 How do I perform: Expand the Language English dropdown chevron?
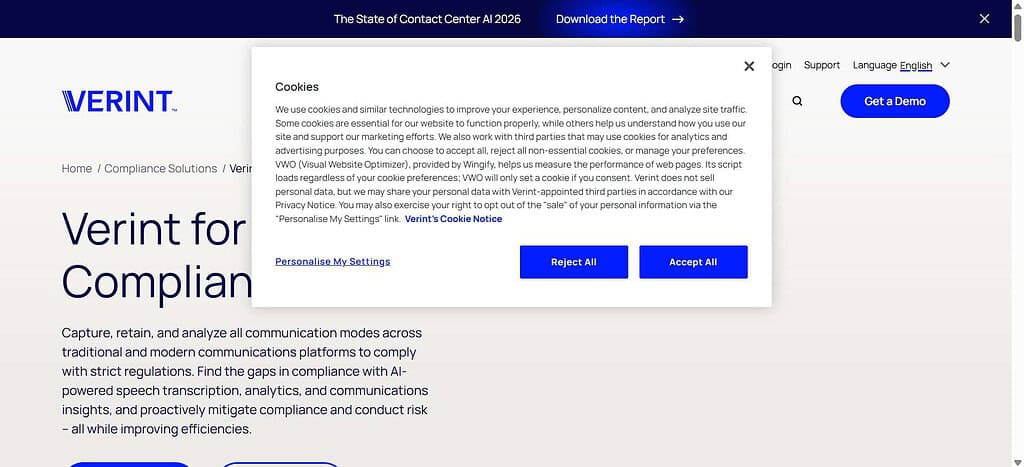tap(944, 65)
